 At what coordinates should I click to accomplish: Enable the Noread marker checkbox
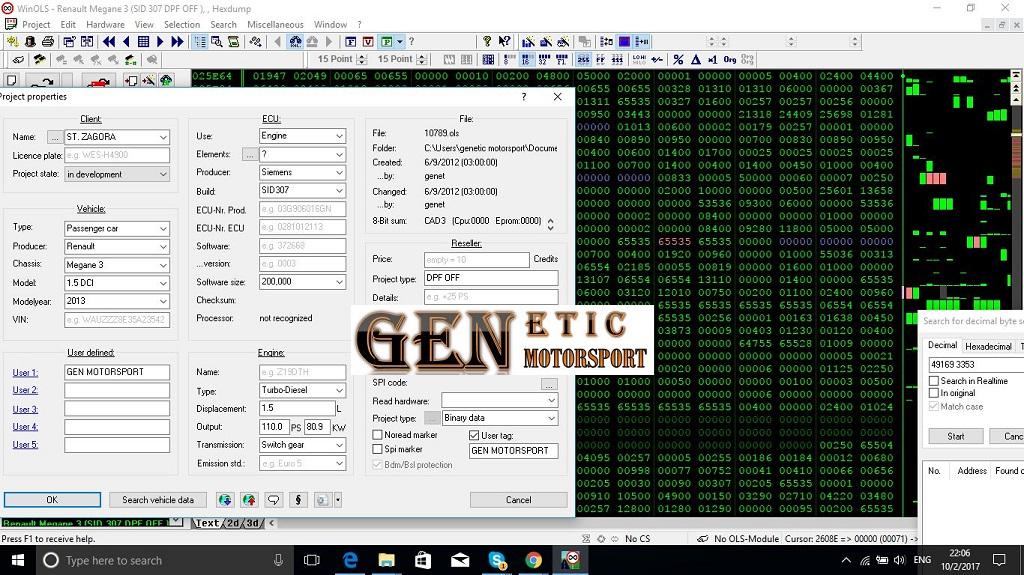click(x=378, y=435)
